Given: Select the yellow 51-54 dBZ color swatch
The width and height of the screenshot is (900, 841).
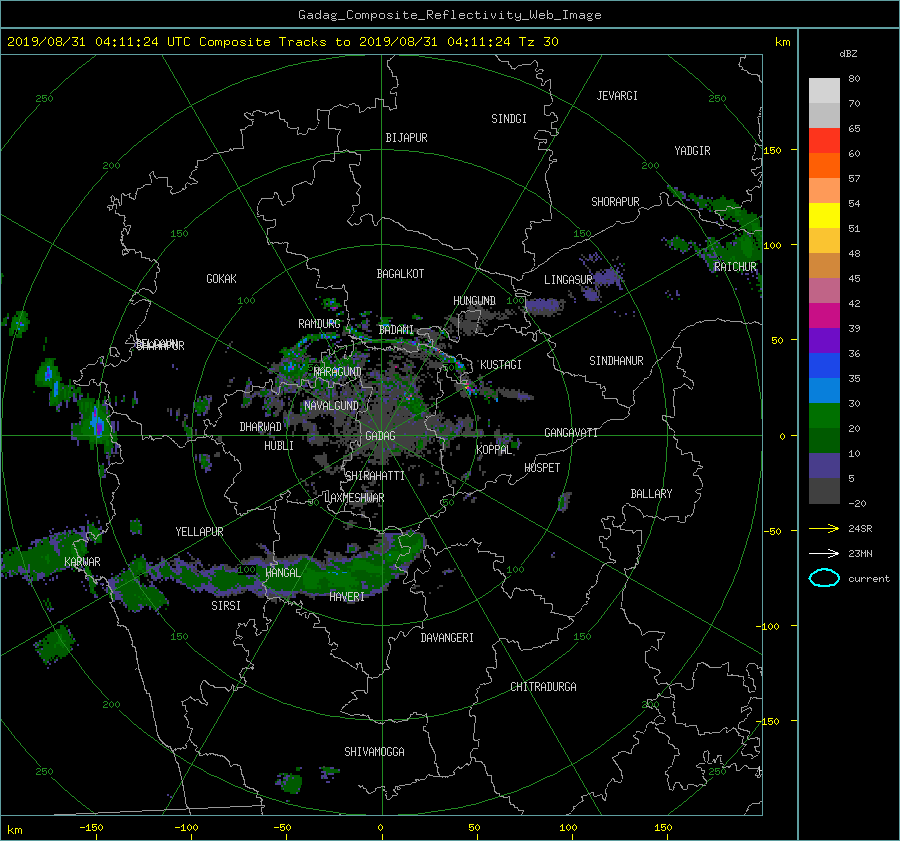Looking at the screenshot, I should point(824,216).
